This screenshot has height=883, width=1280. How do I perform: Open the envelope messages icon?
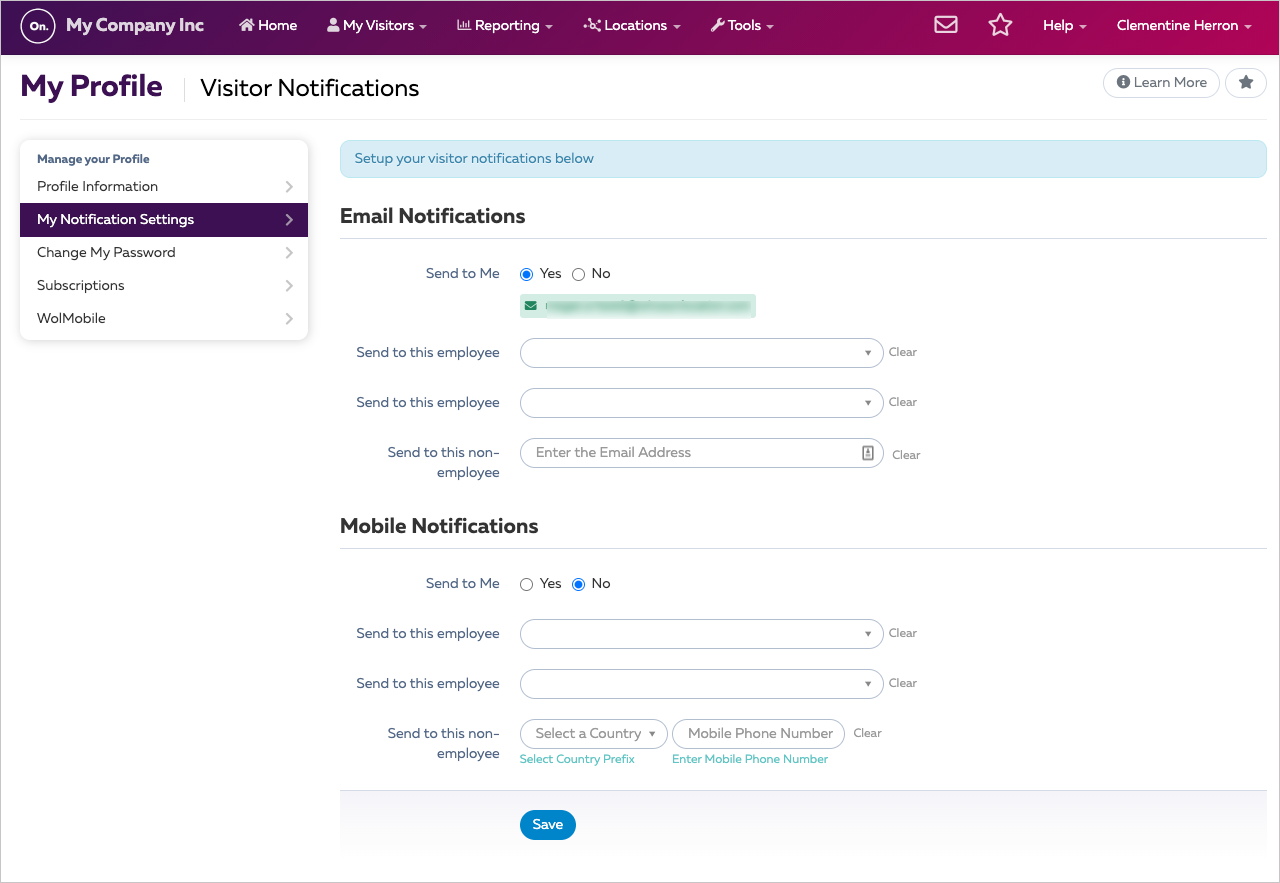(945, 24)
